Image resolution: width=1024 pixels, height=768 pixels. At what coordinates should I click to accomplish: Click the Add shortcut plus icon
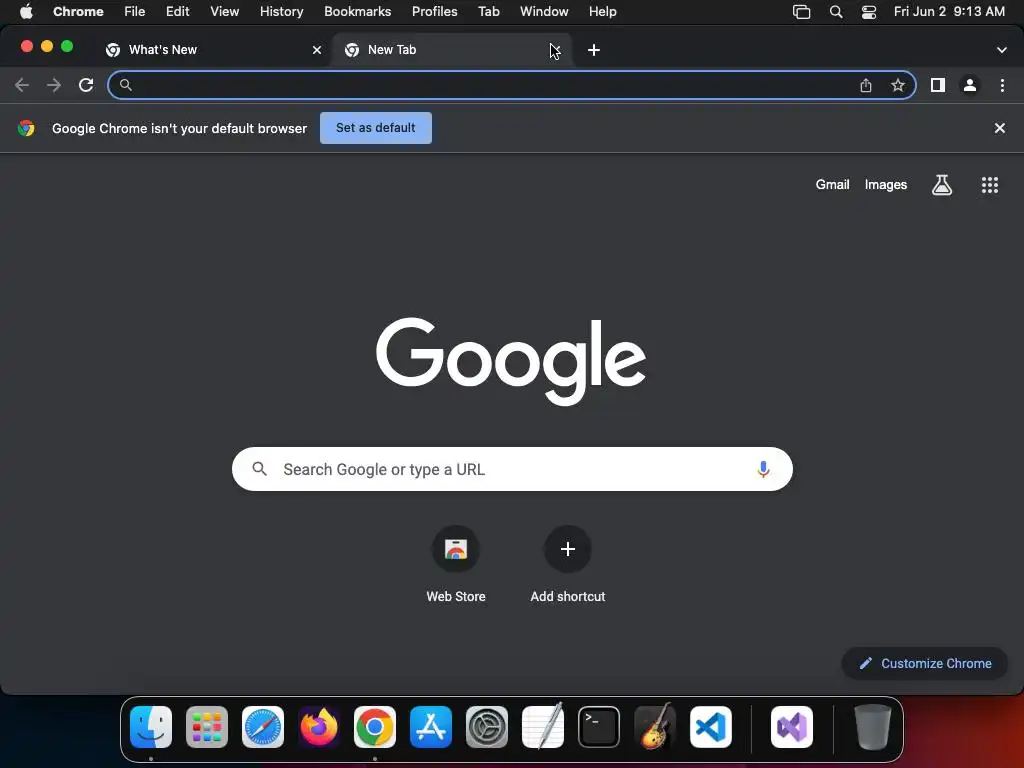click(568, 549)
